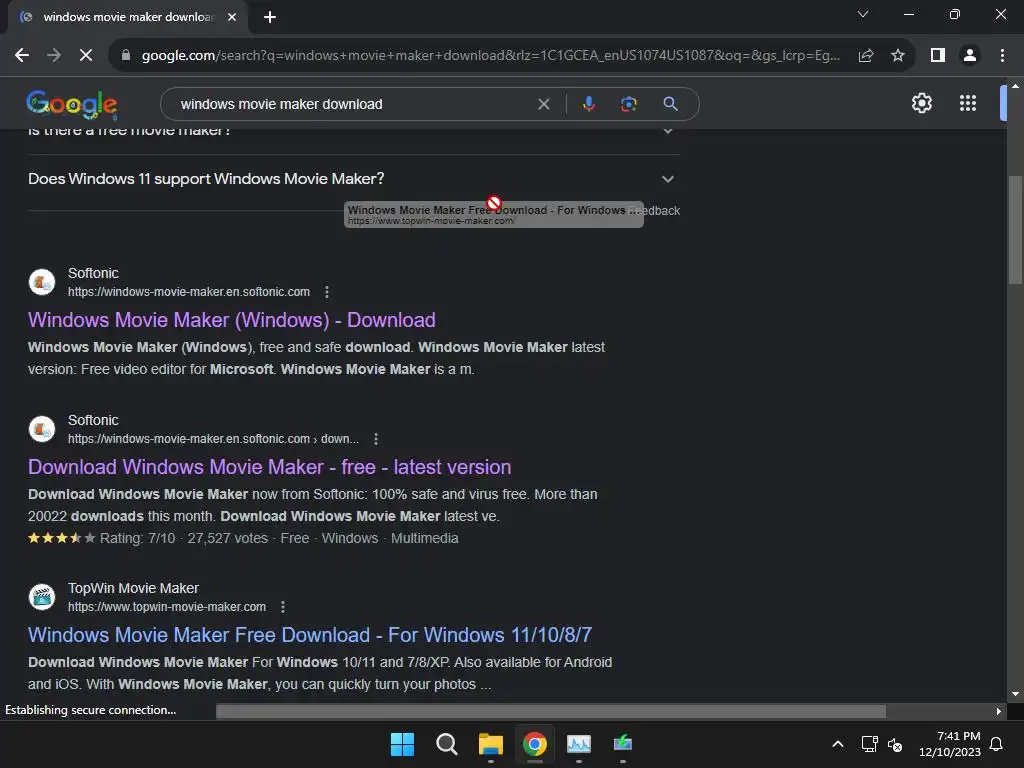Open Google apps grid
The width and height of the screenshot is (1024, 768).
[968, 103]
